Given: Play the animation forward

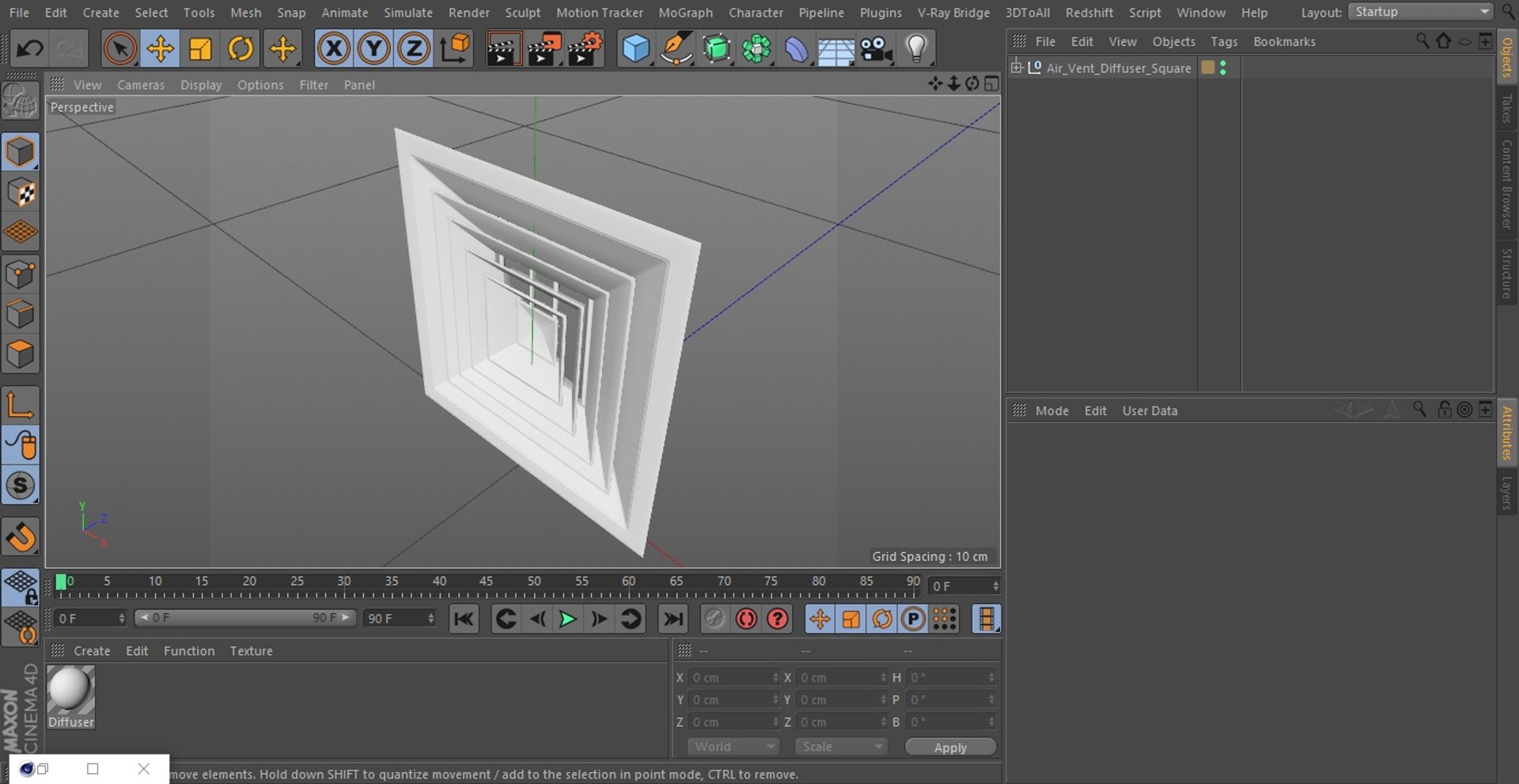Looking at the screenshot, I should tap(567, 619).
